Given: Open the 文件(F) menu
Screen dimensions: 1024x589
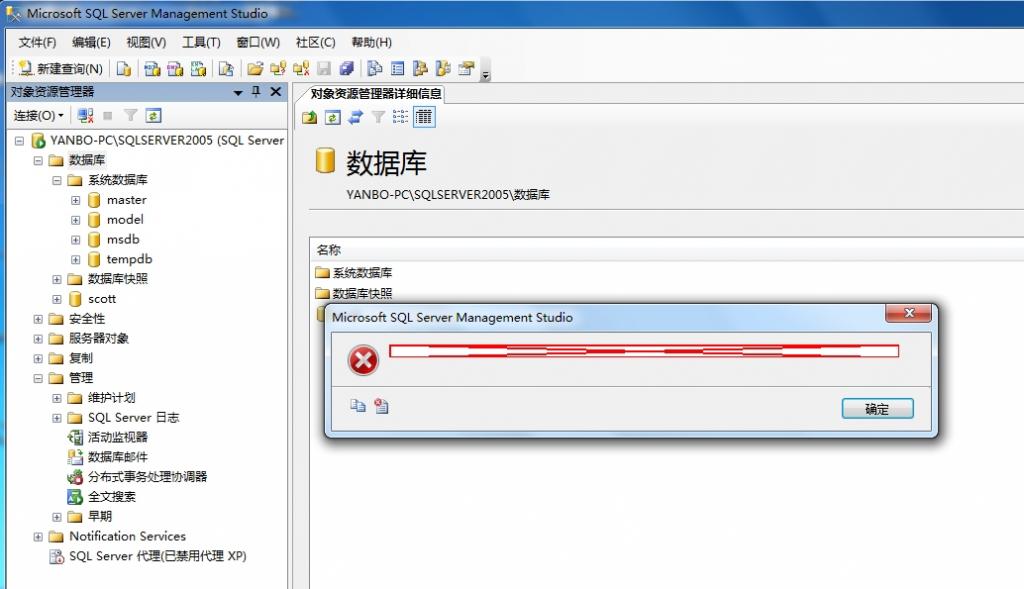Looking at the screenshot, I should [x=37, y=42].
